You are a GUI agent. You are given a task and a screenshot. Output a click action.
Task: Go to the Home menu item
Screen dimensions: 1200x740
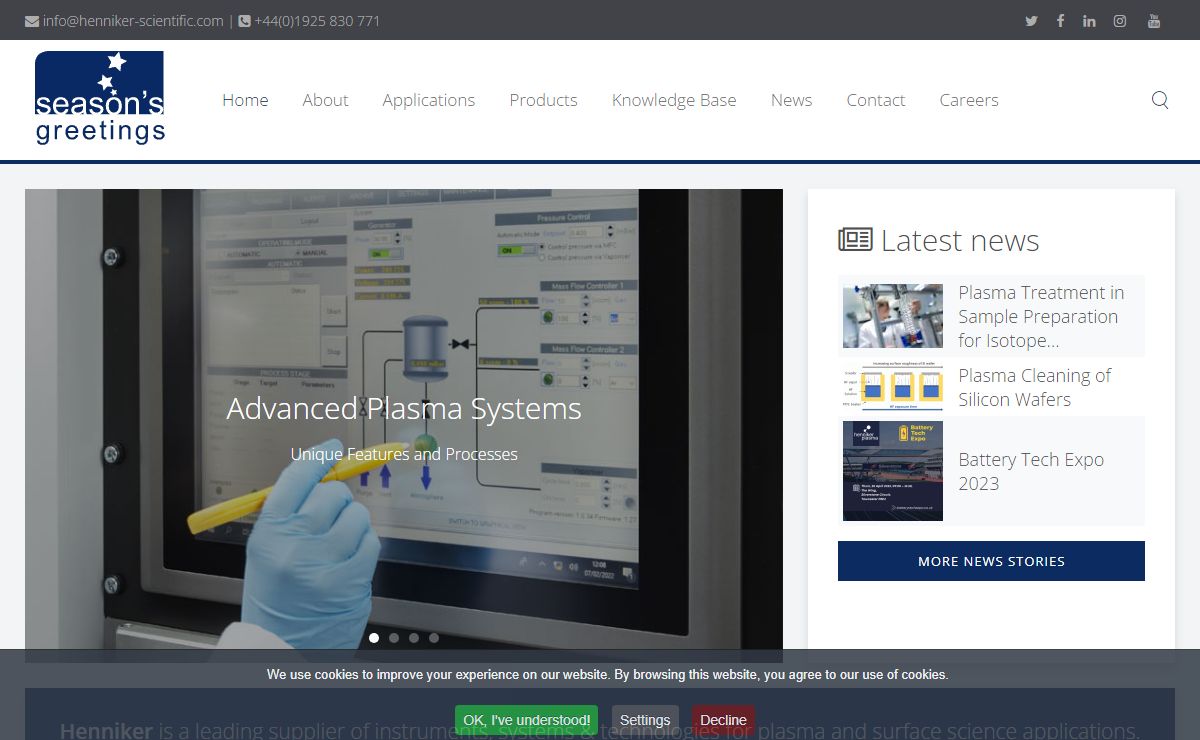click(x=245, y=100)
